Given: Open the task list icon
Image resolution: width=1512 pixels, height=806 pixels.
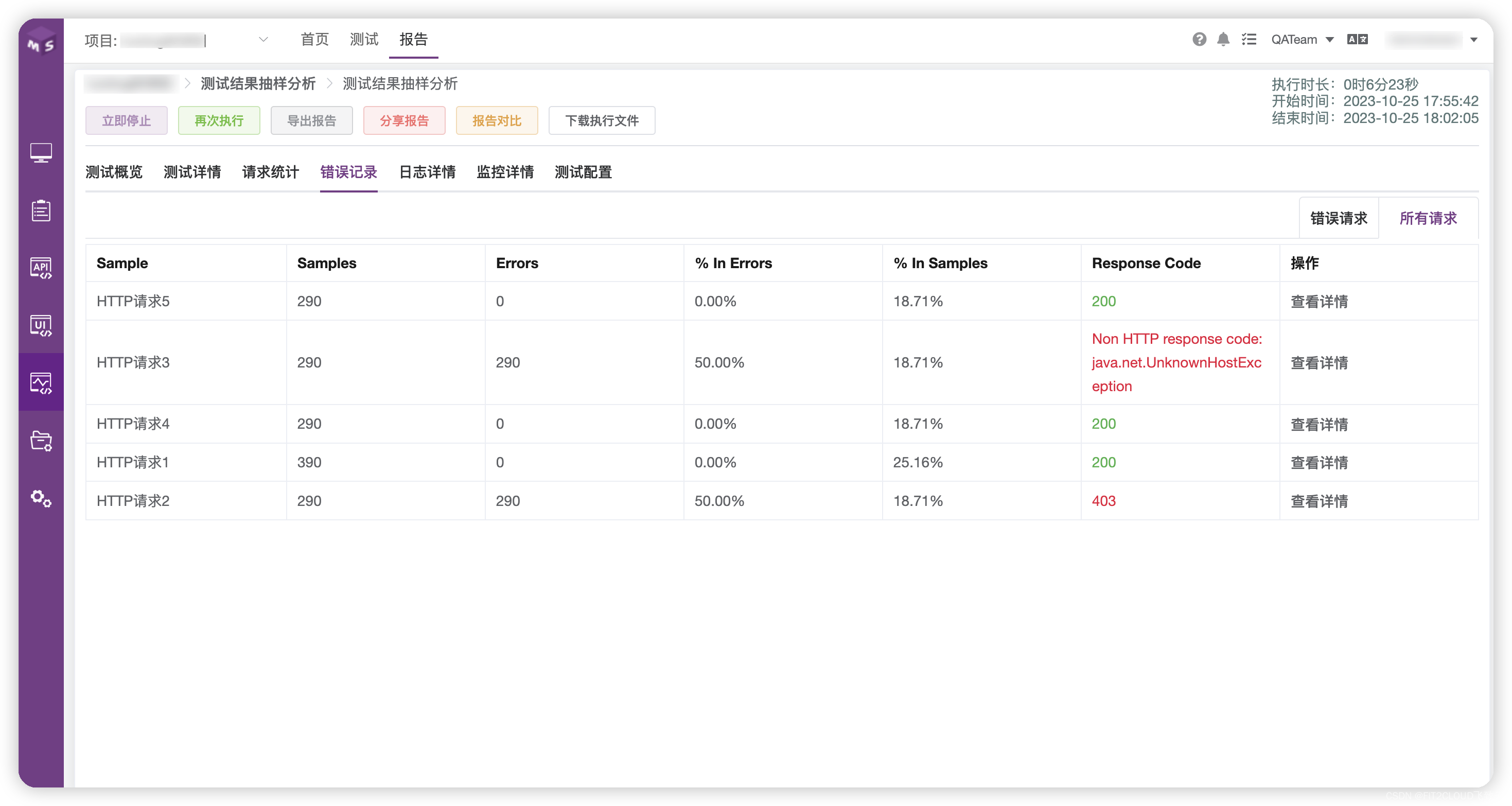Looking at the screenshot, I should [x=1249, y=39].
